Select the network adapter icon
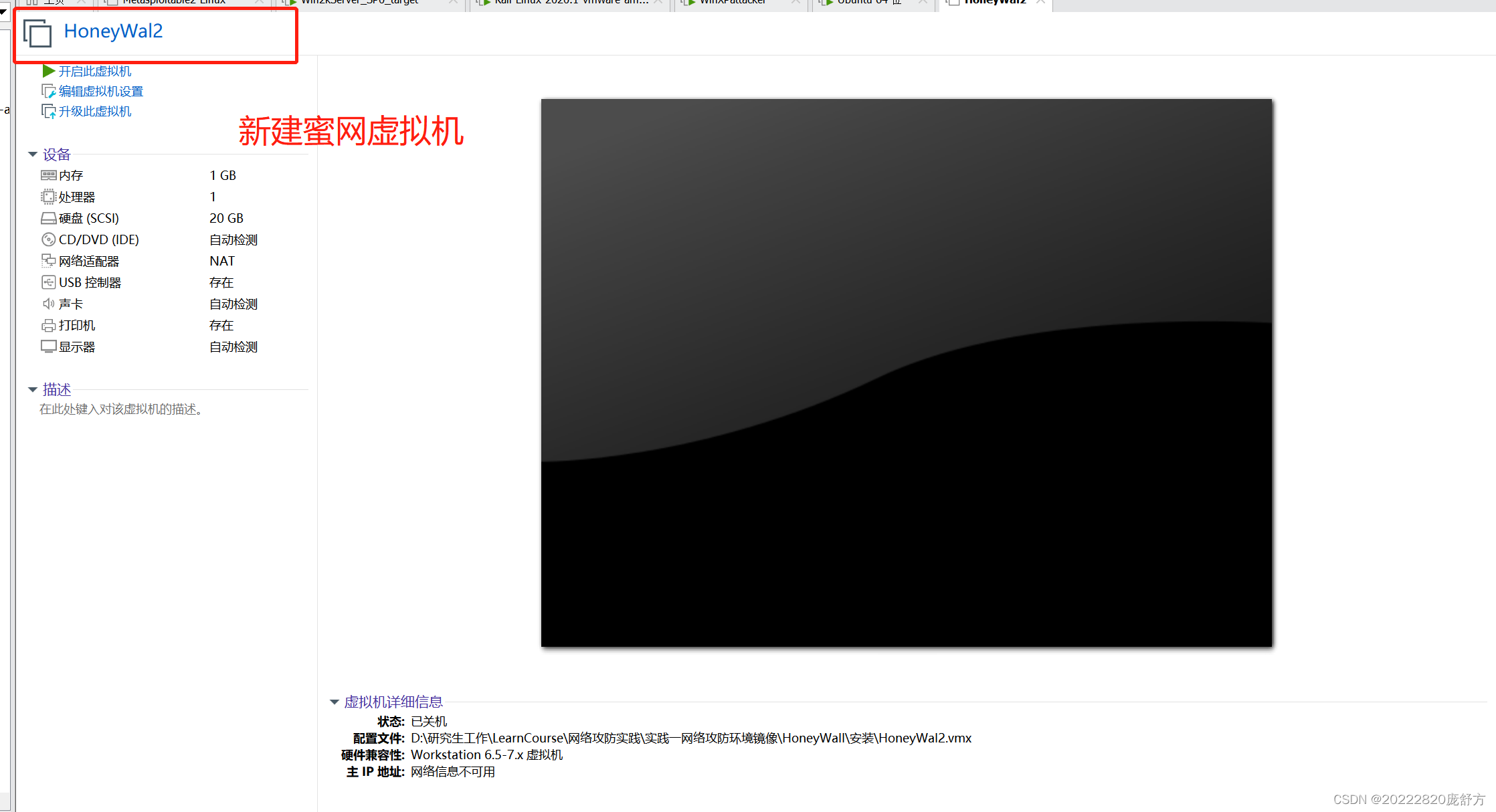This screenshot has width=1496, height=812. [48, 261]
